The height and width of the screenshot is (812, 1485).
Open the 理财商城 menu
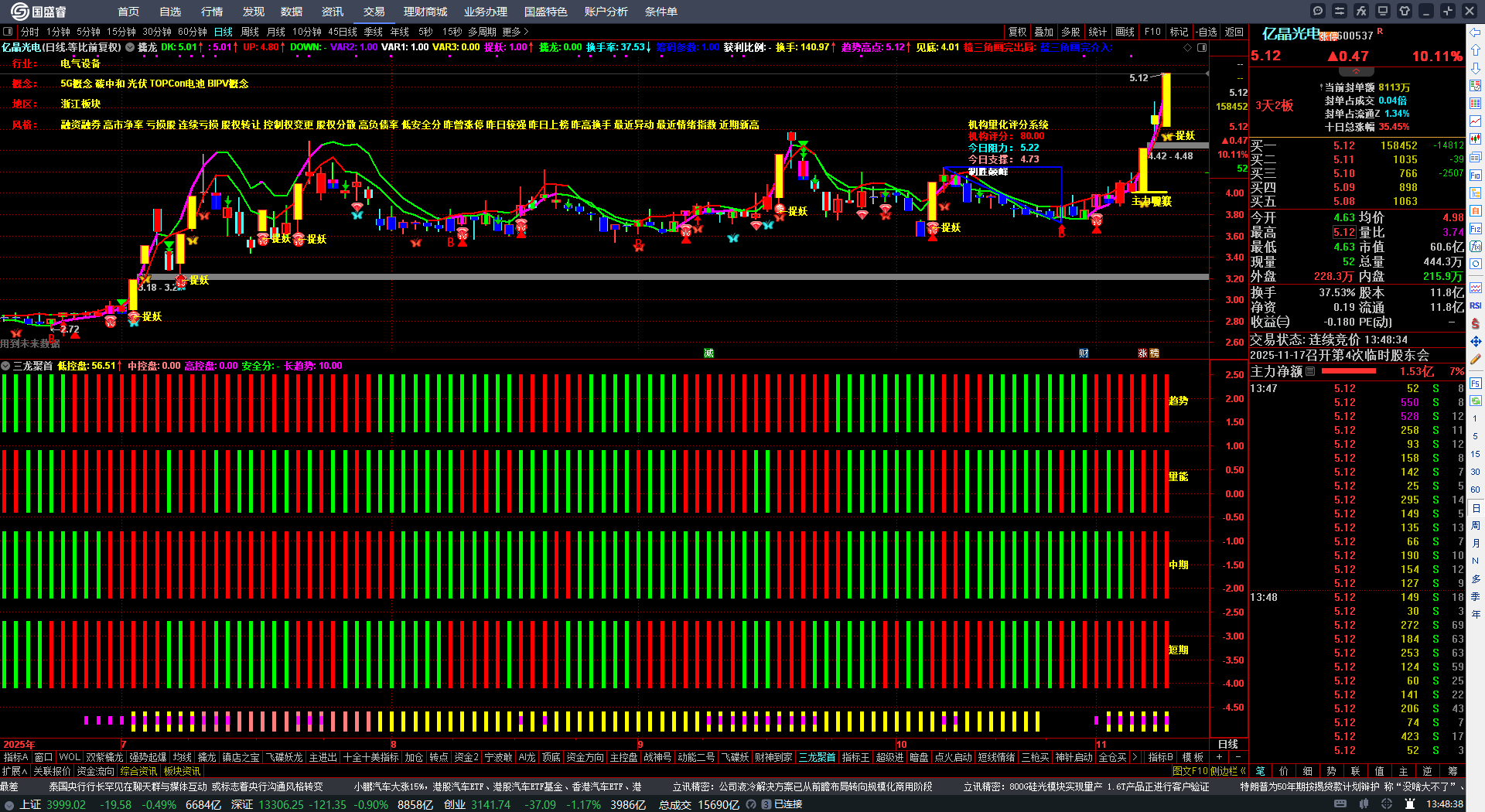tap(425, 12)
